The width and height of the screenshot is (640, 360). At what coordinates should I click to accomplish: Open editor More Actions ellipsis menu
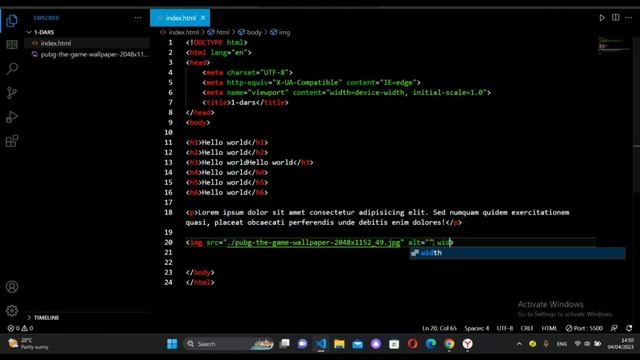coord(629,18)
